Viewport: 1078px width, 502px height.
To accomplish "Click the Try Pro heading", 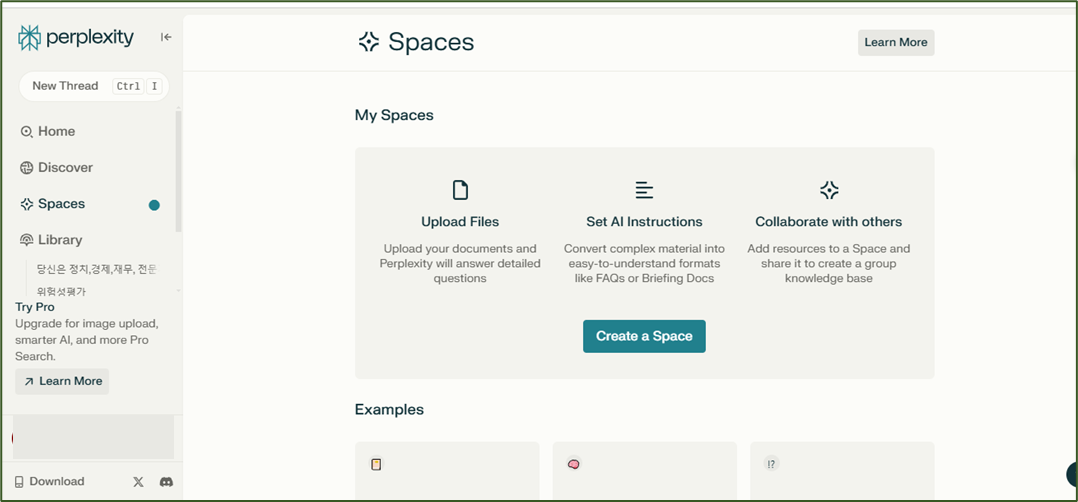I will point(35,307).
